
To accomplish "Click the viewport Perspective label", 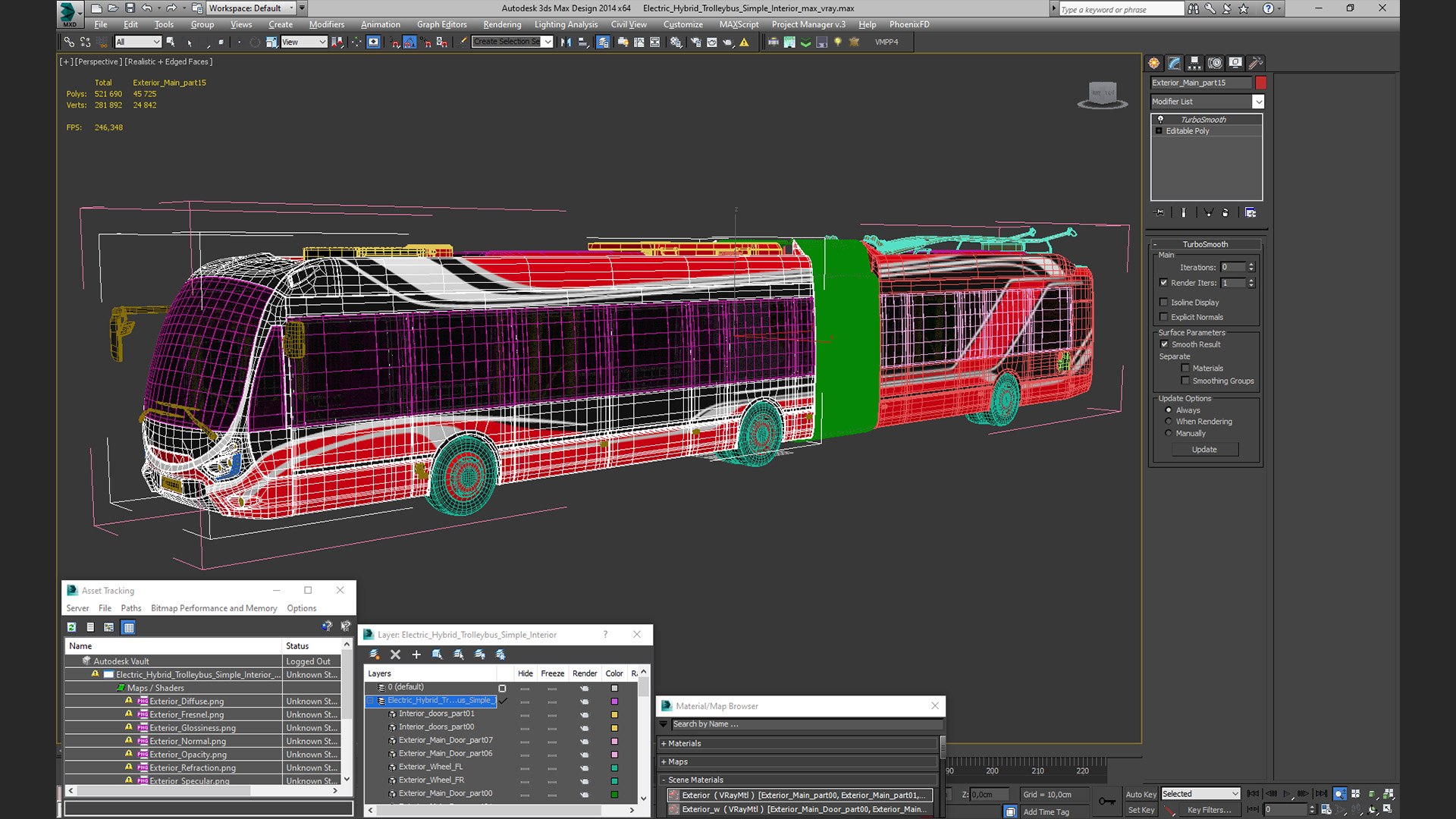I will click(x=98, y=61).
